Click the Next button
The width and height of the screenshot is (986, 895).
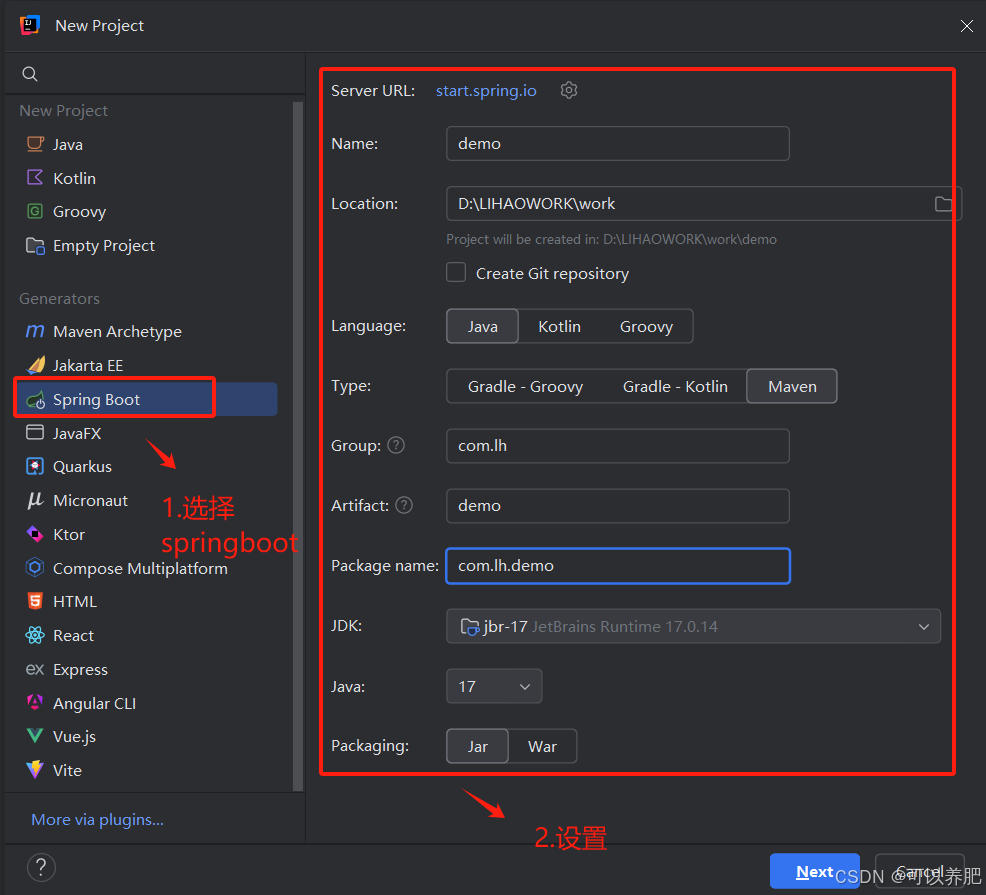click(x=814, y=871)
